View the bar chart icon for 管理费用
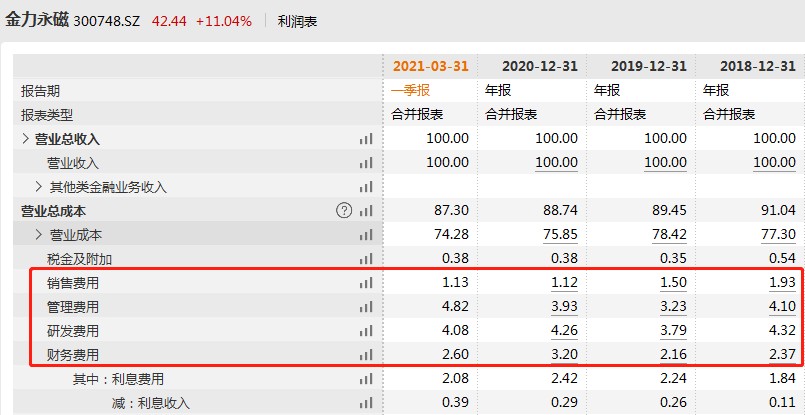 (x=365, y=307)
